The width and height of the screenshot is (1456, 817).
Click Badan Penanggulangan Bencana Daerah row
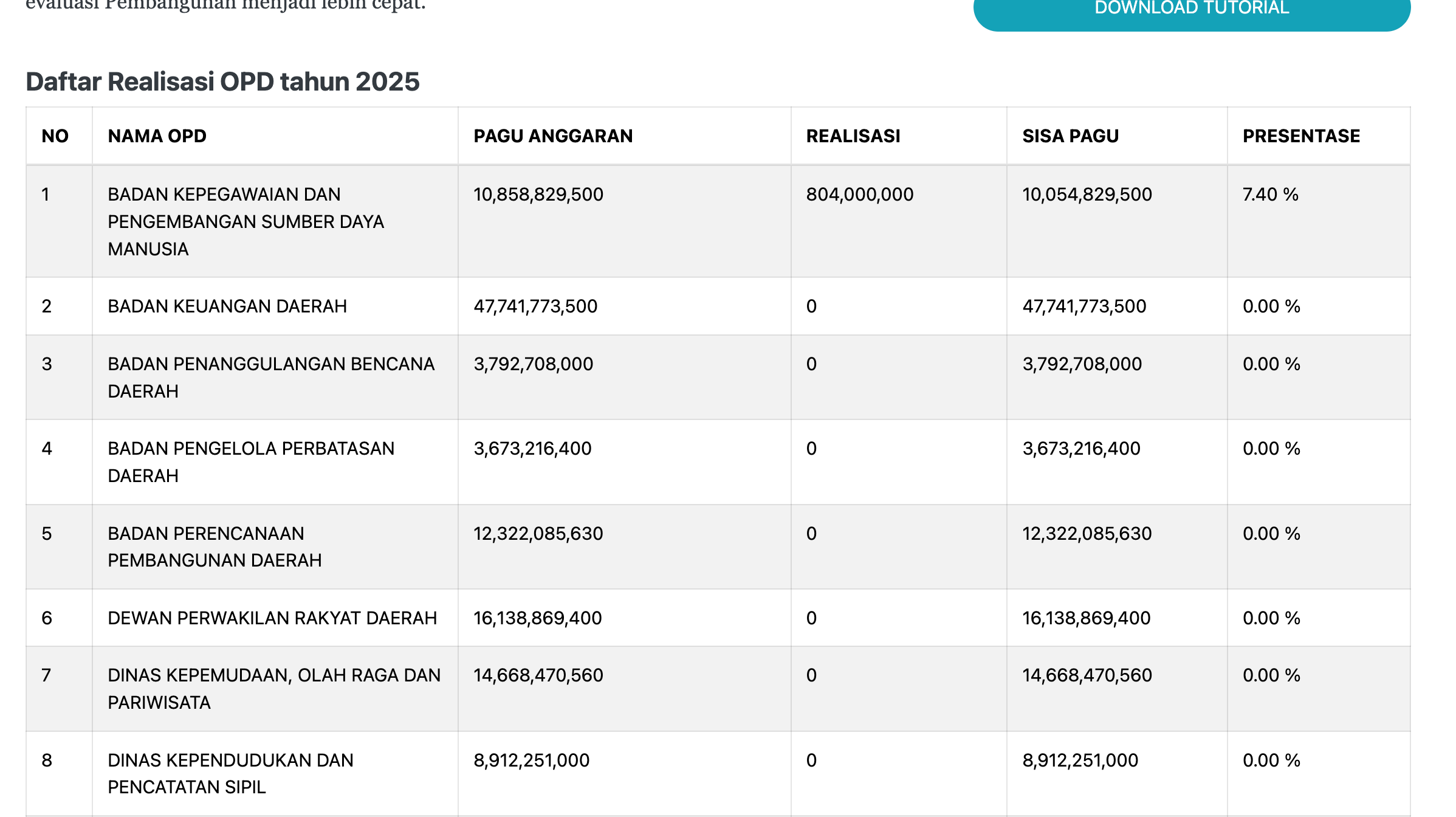click(271, 377)
